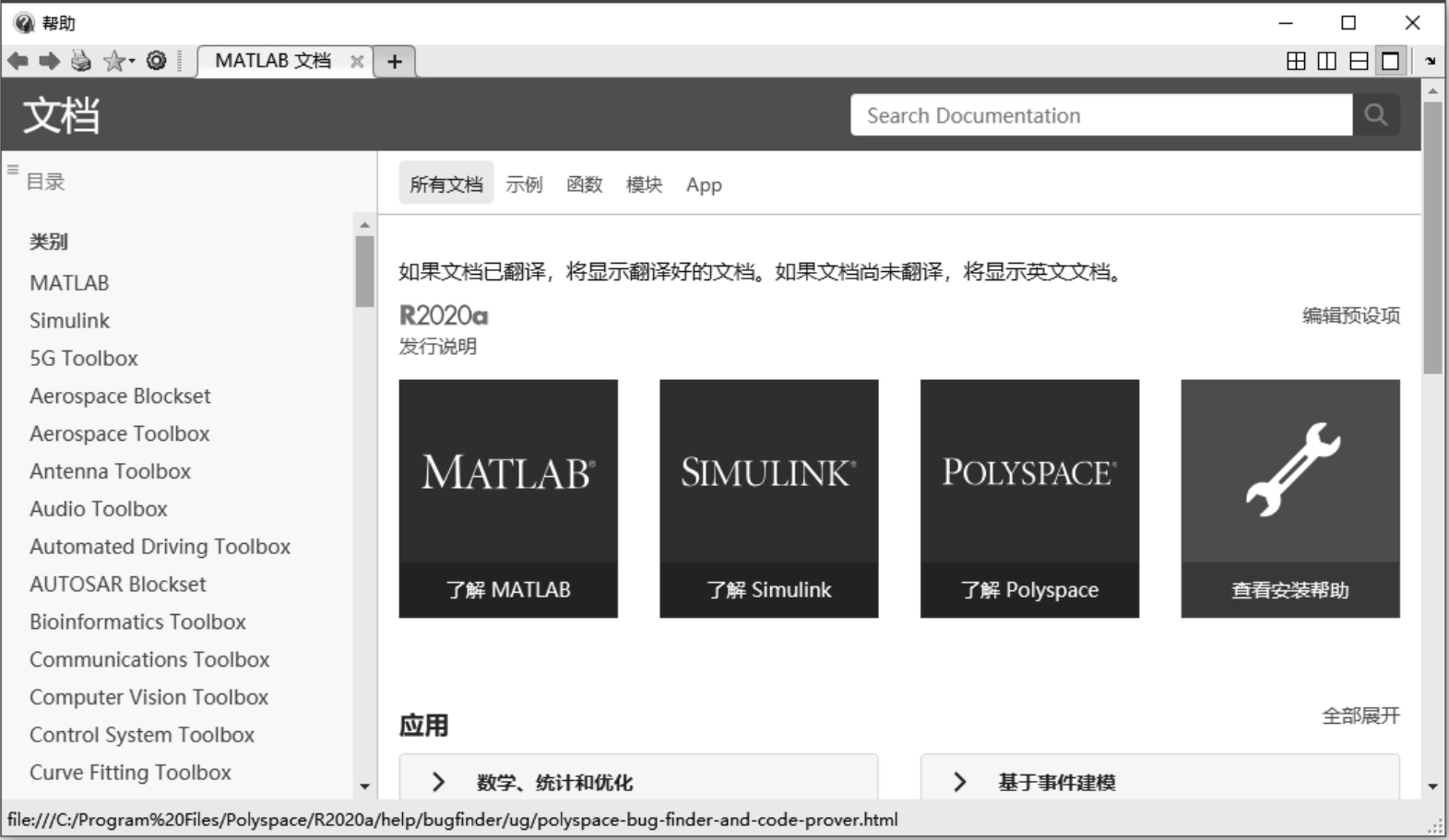Open Audio Toolbox in the sidebar
Image resolution: width=1449 pixels, height=840 pixels.
(x=99, y=510)
